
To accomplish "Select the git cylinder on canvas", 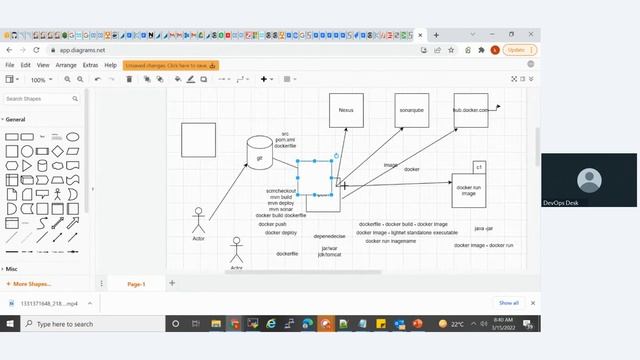I will pos(260,153).
